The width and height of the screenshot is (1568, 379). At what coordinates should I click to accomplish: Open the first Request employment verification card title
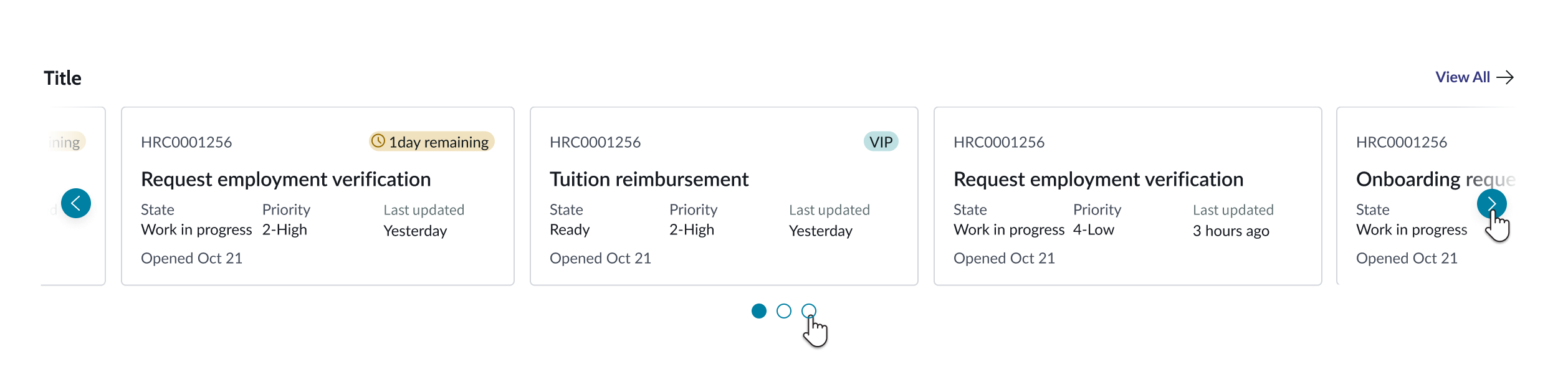coord(285,180)
